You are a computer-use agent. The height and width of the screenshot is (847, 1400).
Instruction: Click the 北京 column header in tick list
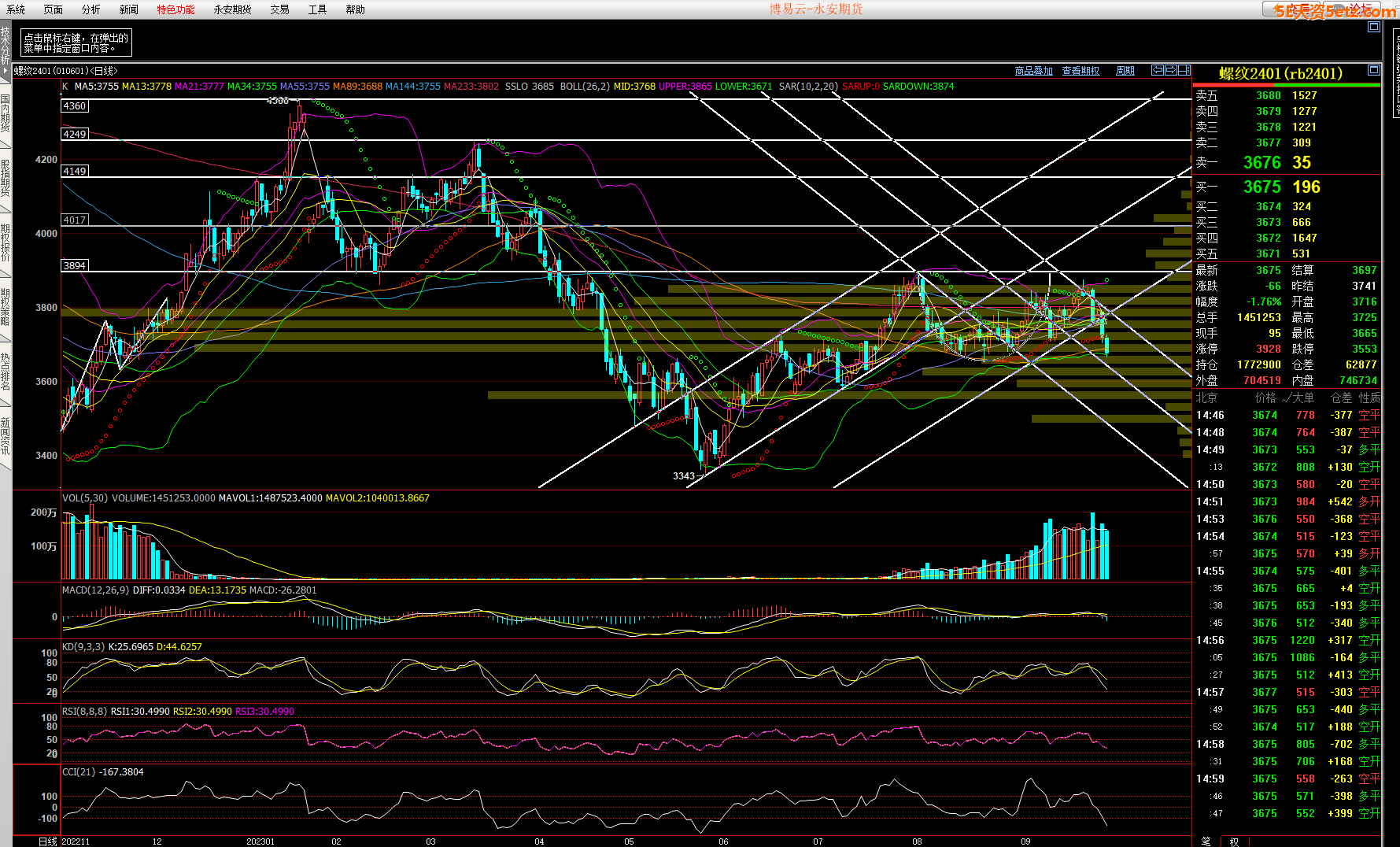click(1207, 398)
